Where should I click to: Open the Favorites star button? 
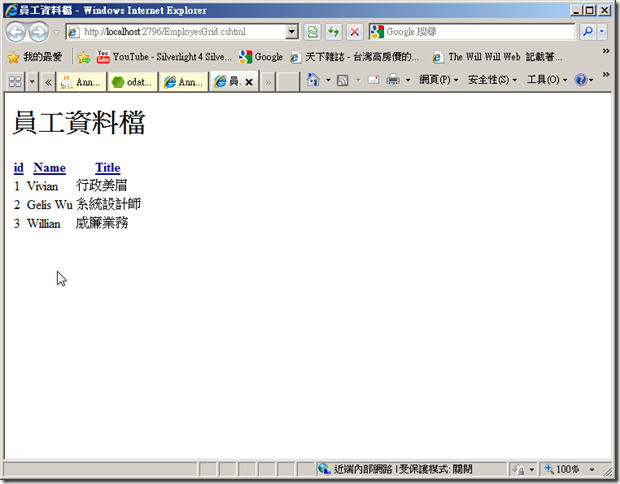(x=34, y=57)
